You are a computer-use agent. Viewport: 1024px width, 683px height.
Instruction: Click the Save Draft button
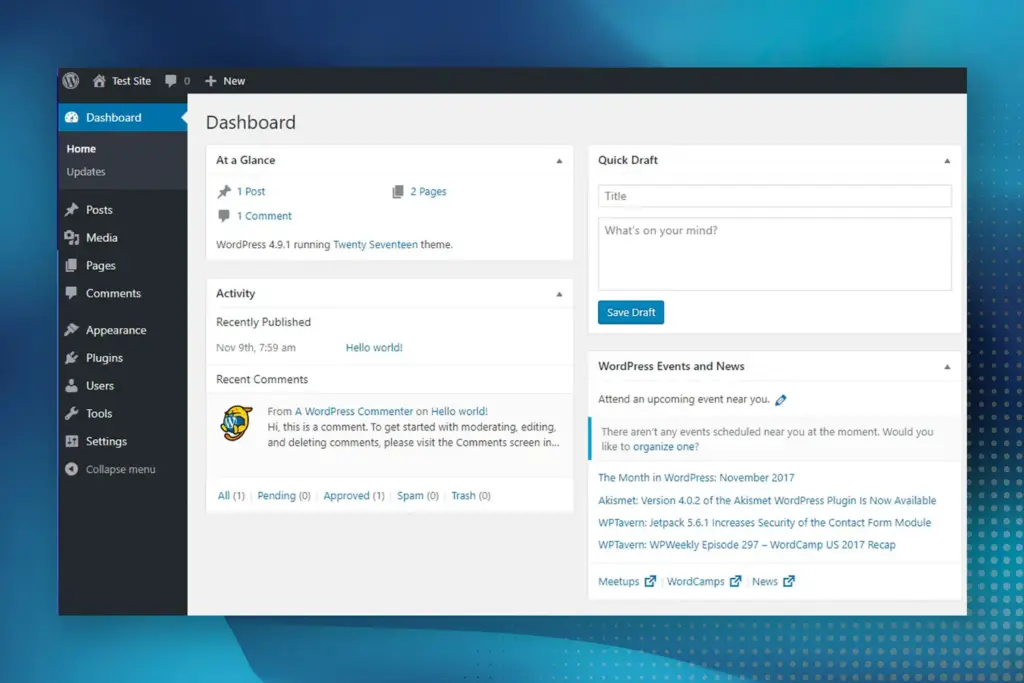pos(630,312)
